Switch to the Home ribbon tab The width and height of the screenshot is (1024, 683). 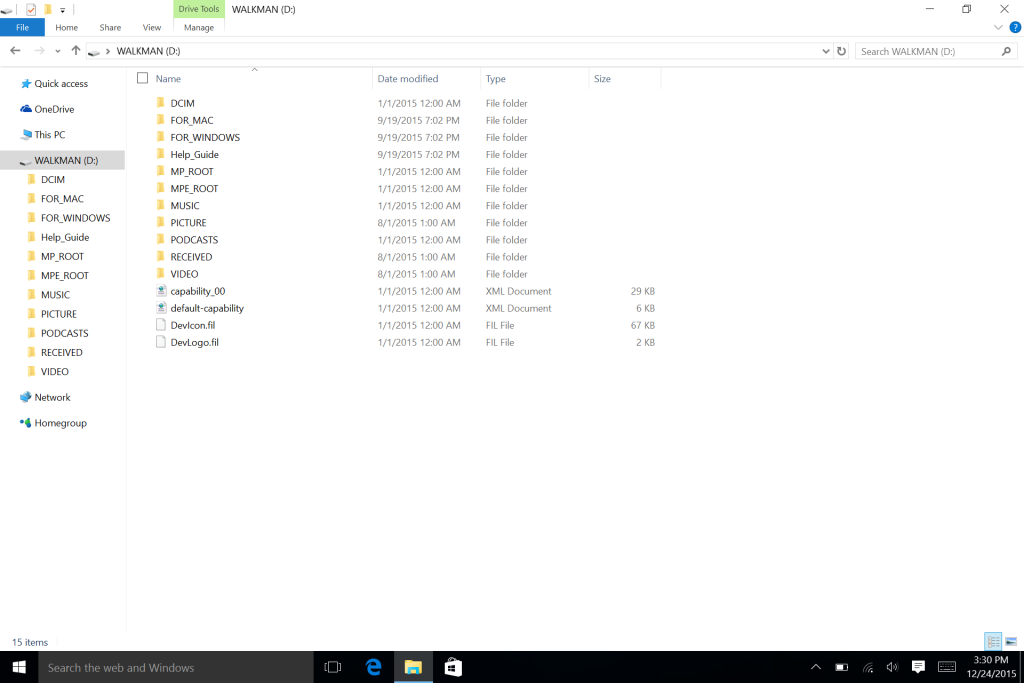click(67, 27)
